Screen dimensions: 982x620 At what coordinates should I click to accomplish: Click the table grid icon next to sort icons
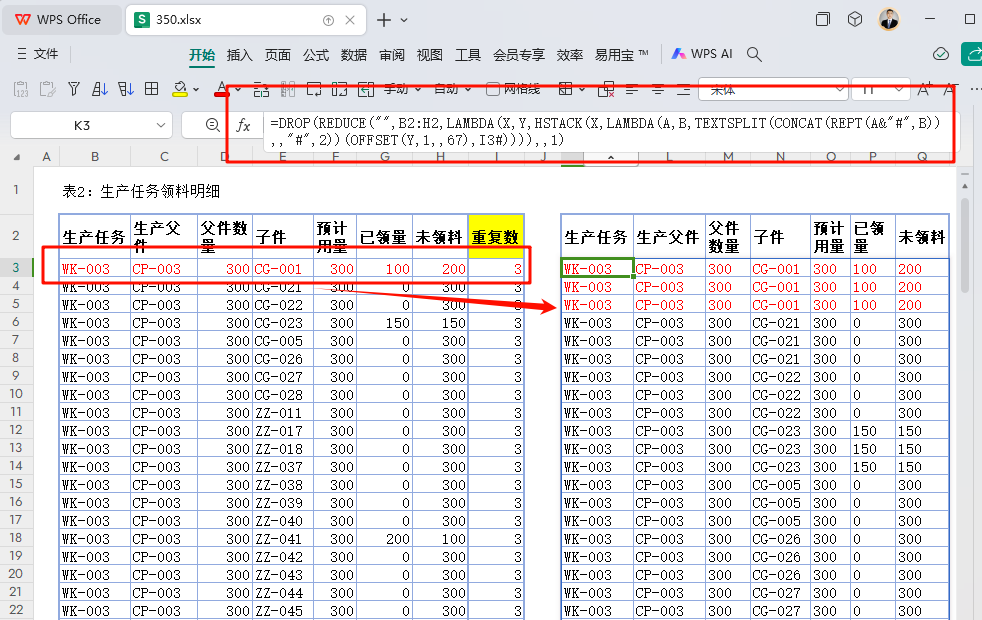[x=152, y=89]
